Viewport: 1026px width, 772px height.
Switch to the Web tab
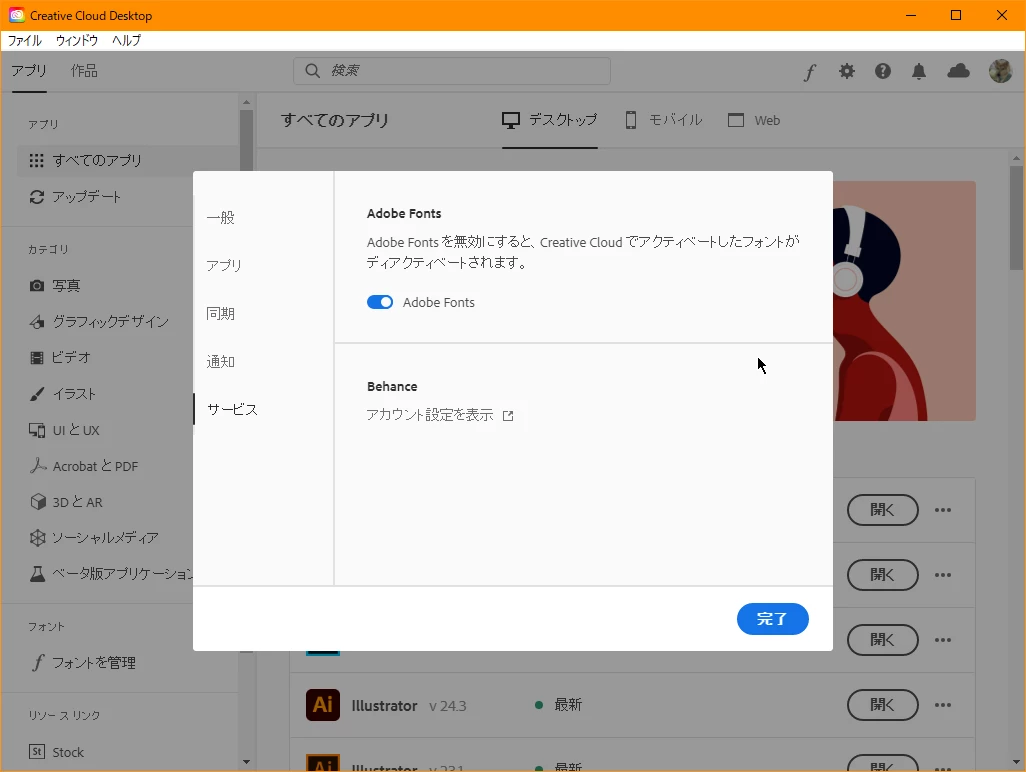(x=754, y=120)
